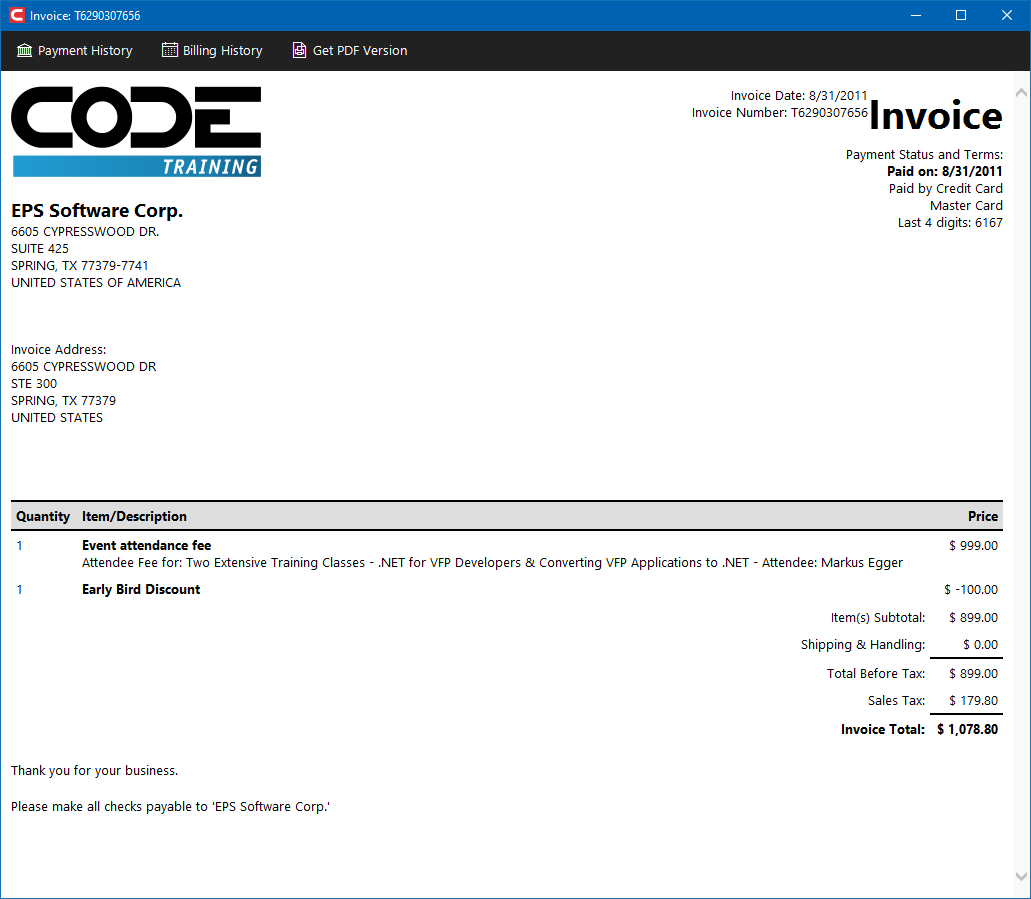Click the Get PDF Version document icon

[299, 50]
